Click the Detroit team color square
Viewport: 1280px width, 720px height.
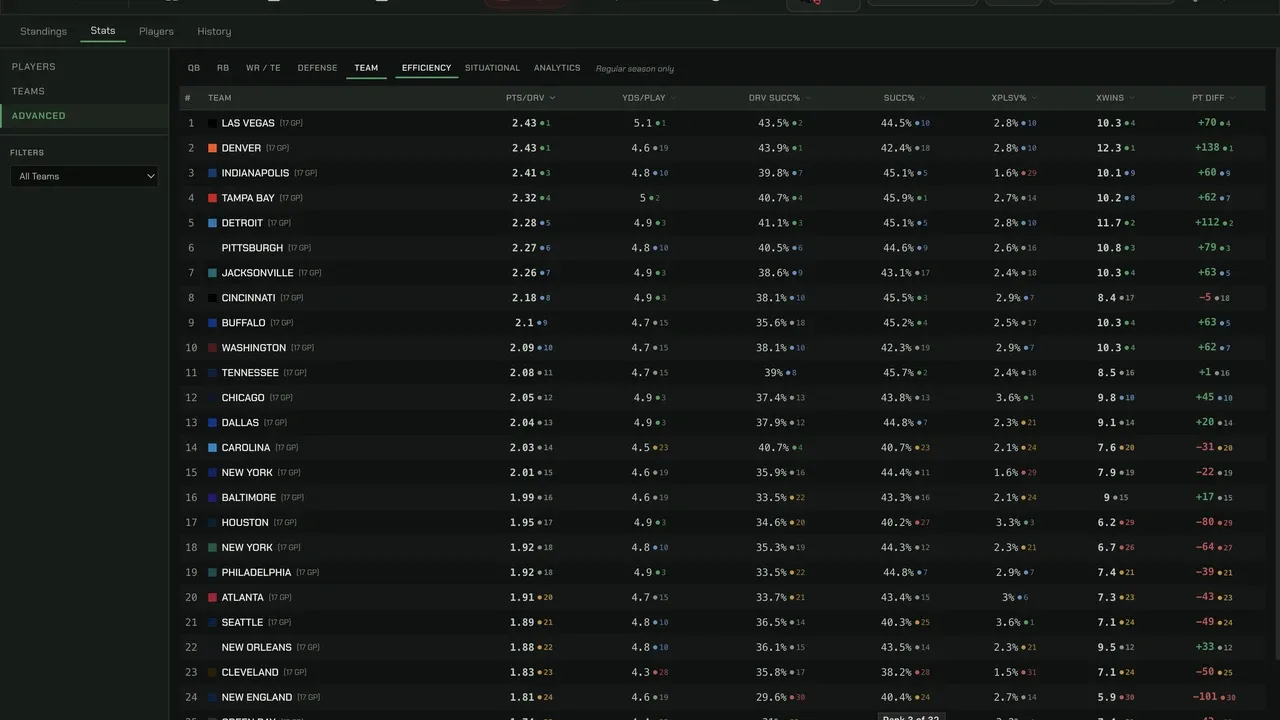click(212, 223)
